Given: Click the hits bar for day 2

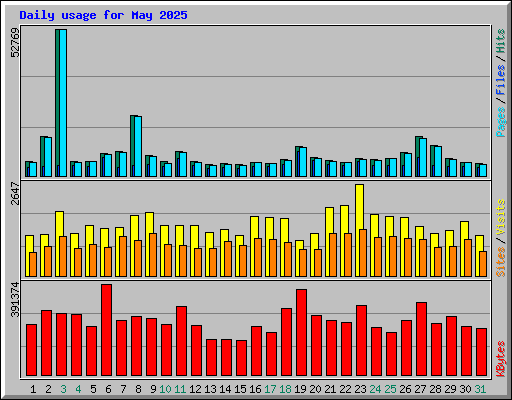Looking at the screenshot, I should pyautogui.click(x=42, y=156).
